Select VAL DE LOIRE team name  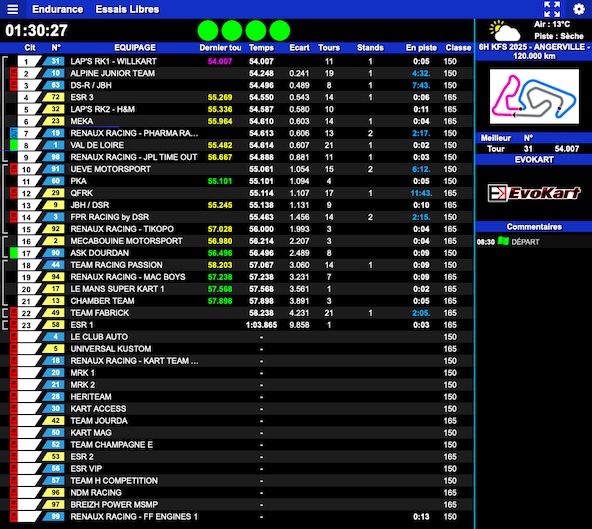coord(97,145)
